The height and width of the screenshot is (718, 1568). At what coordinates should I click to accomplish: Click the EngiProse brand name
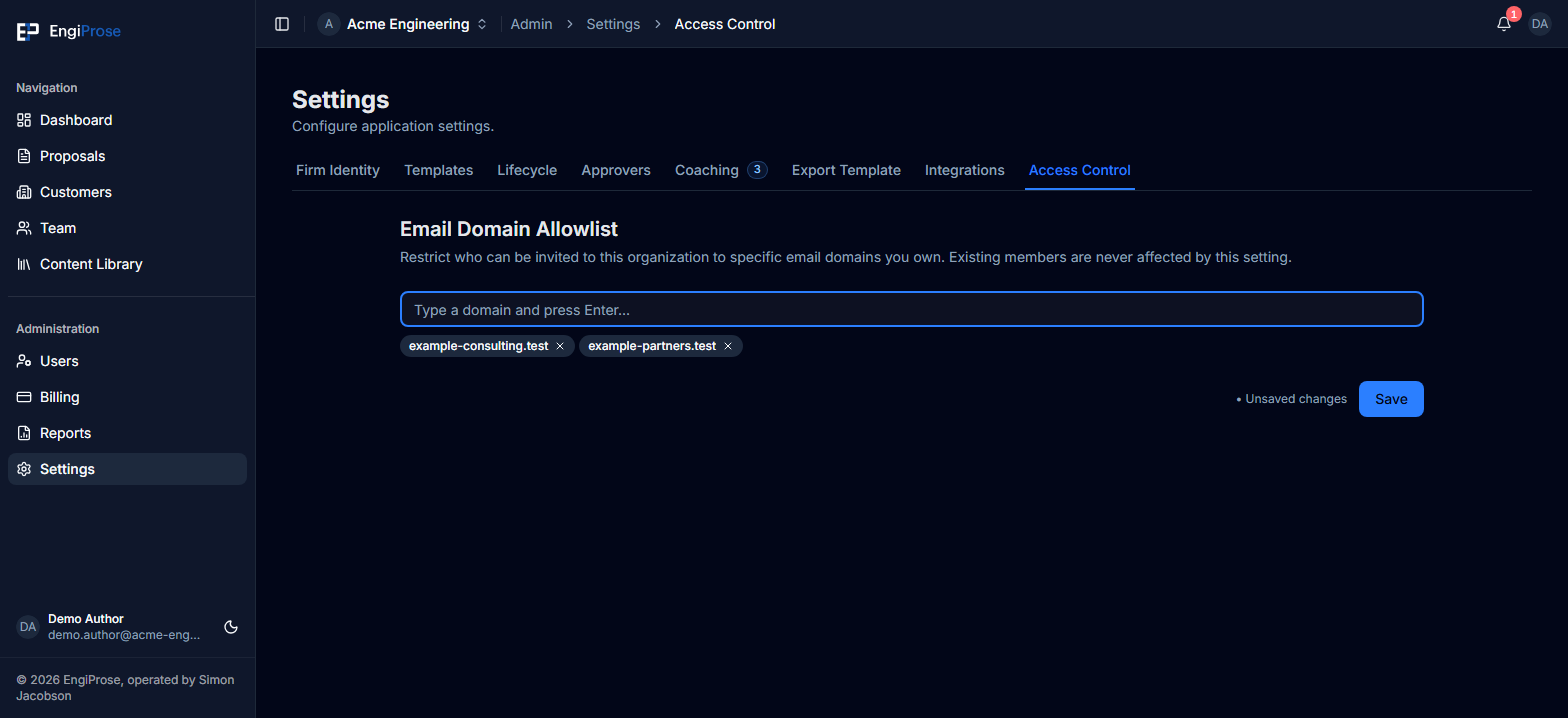pos(85,32)
